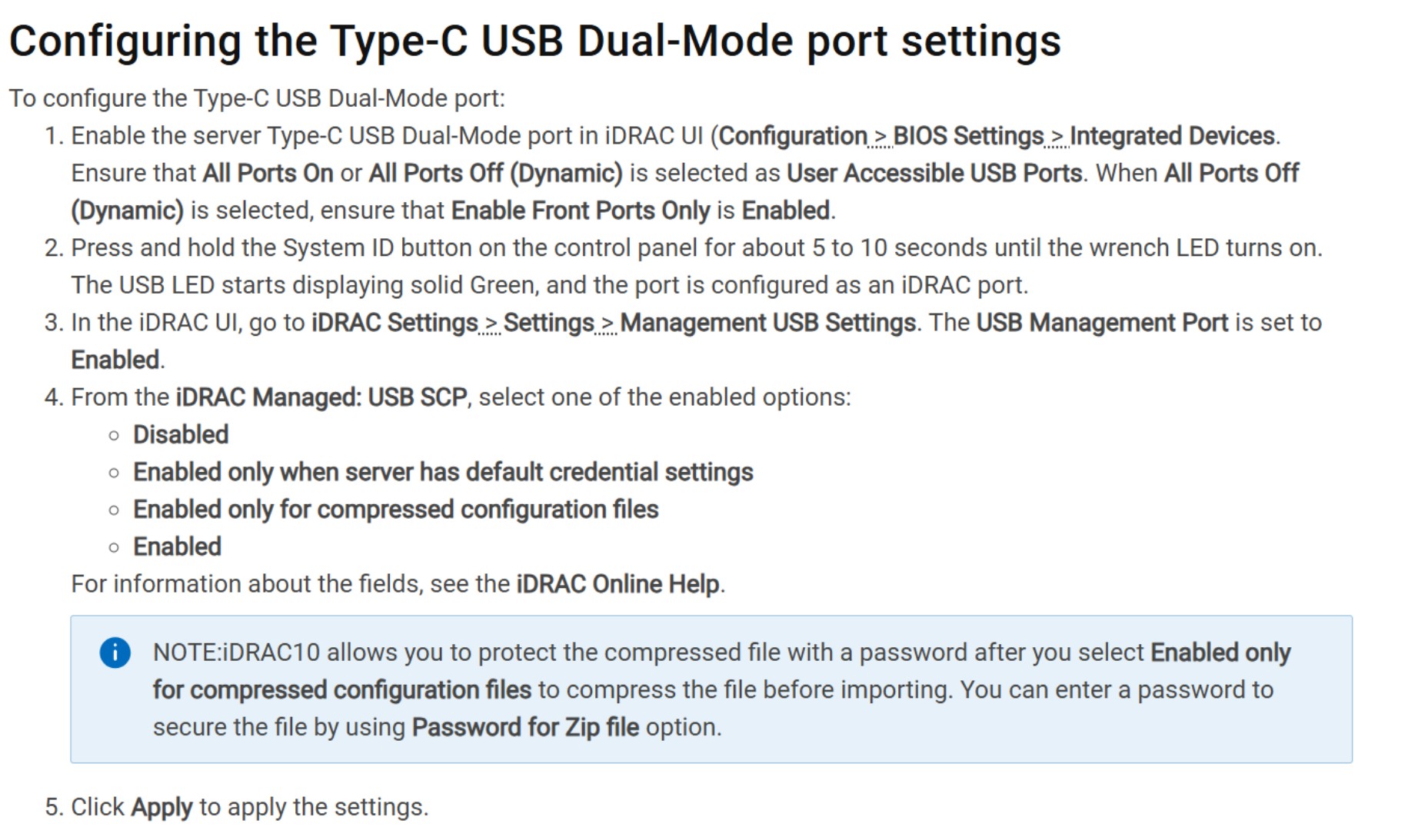Click "iDRAC Managed: USB SCP" in step 4
The width and height of the screenshot is (1408, 840).
click(x=321, y=397)
